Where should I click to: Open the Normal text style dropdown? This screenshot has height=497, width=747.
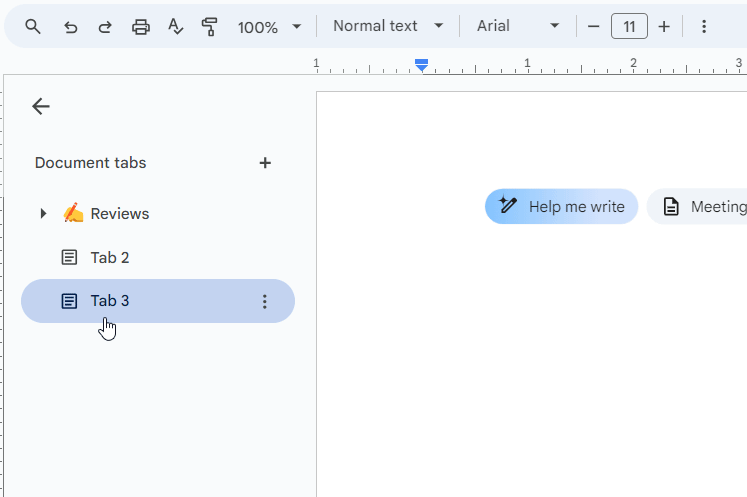[388, 26]
